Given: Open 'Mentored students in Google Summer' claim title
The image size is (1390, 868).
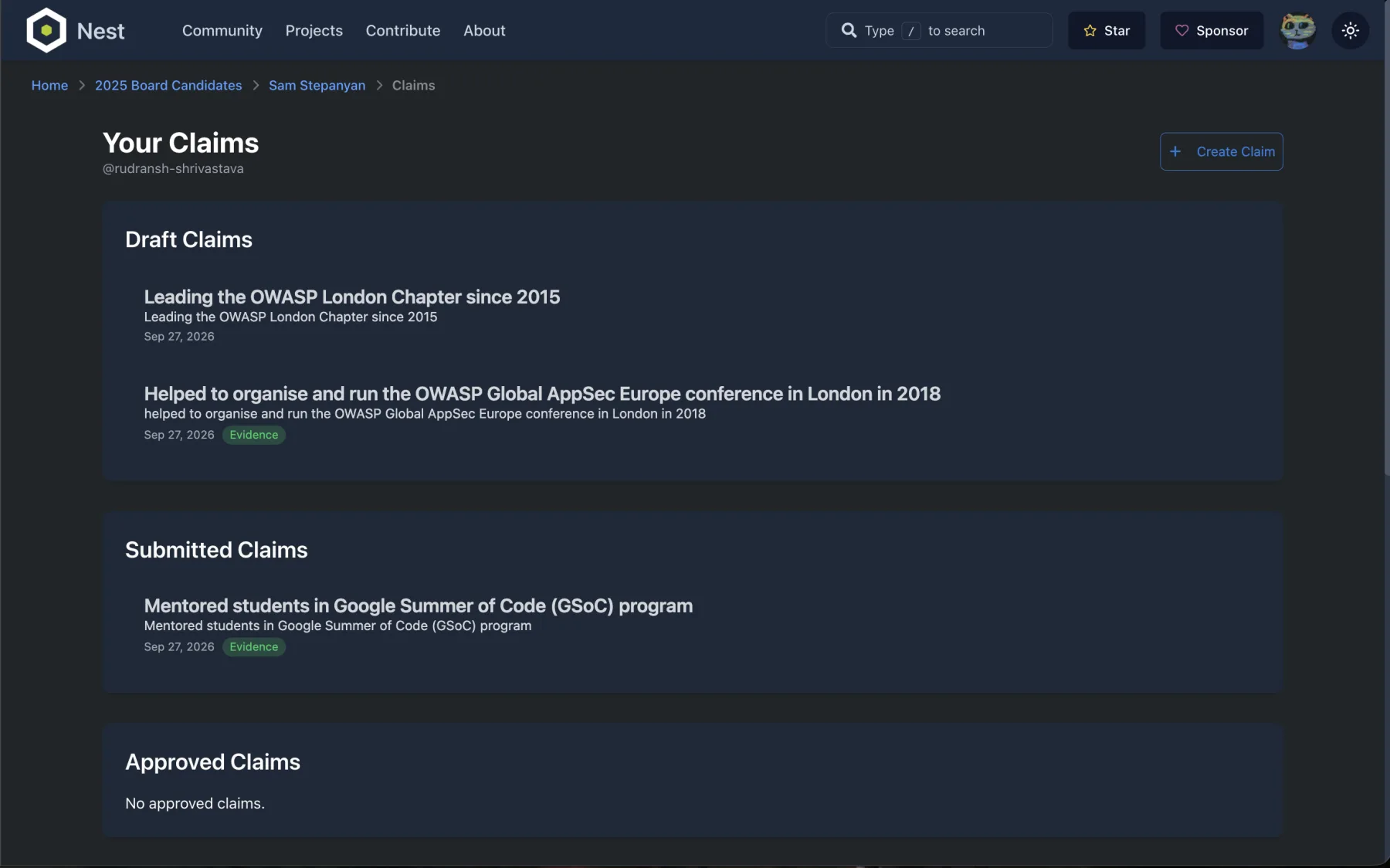Looking at the screenshot, I should click(418, 605).
